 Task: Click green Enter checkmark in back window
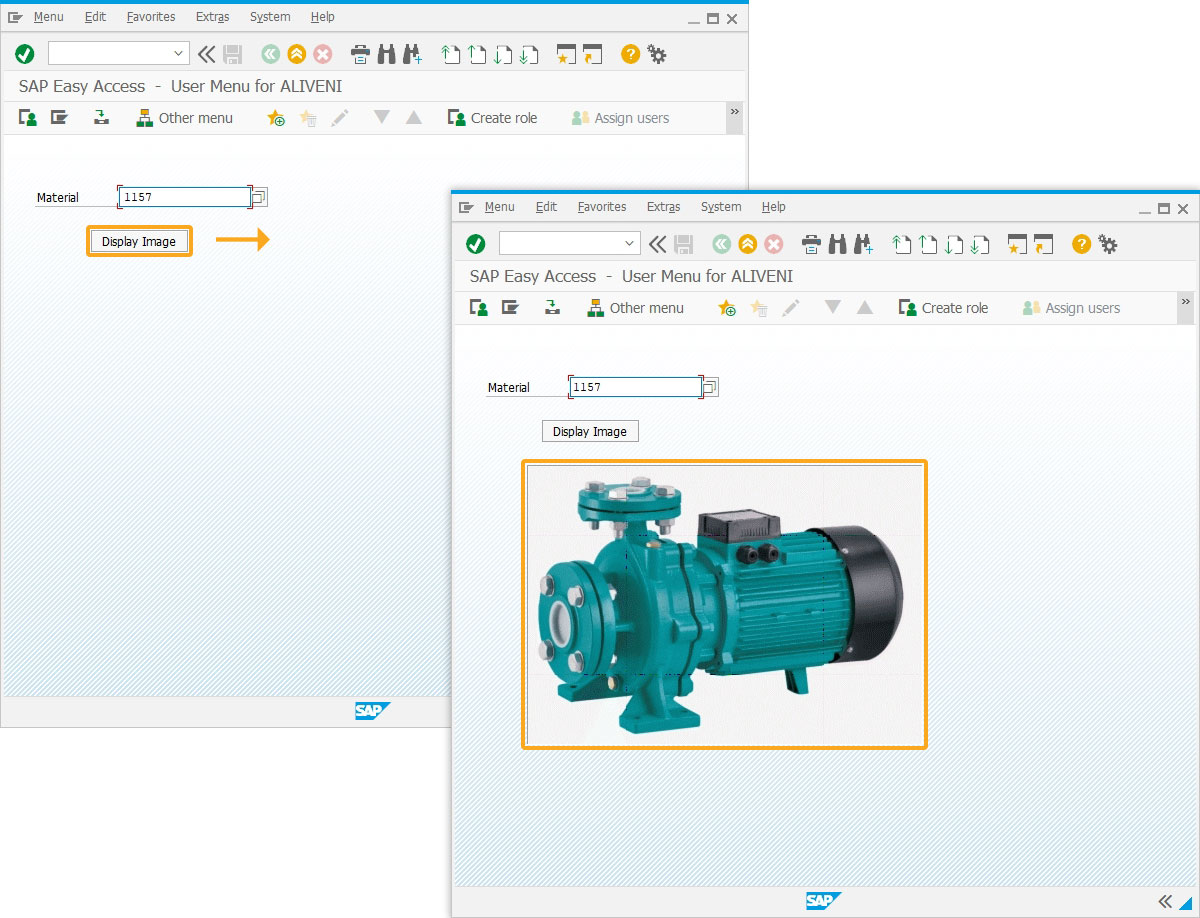click(25, 54)
